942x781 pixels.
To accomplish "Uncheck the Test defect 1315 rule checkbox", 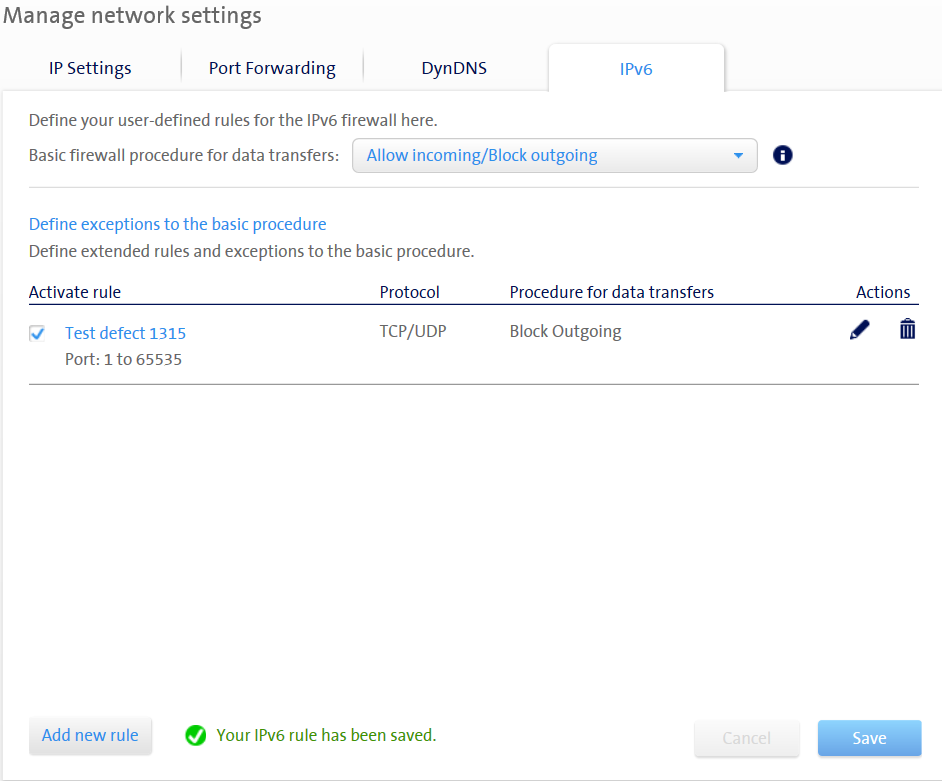I will click(37, 334).
